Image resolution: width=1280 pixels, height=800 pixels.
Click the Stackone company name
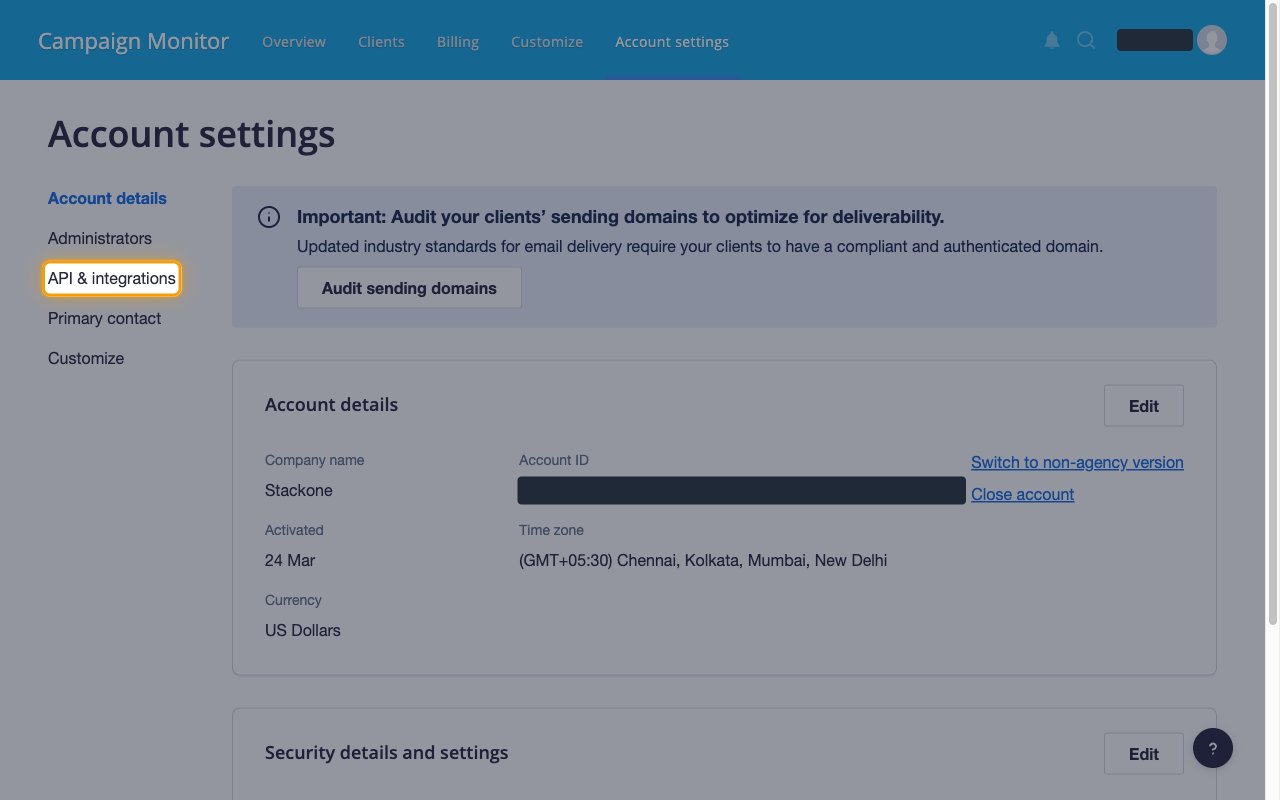pyautogui.click(x=298, y=490)
